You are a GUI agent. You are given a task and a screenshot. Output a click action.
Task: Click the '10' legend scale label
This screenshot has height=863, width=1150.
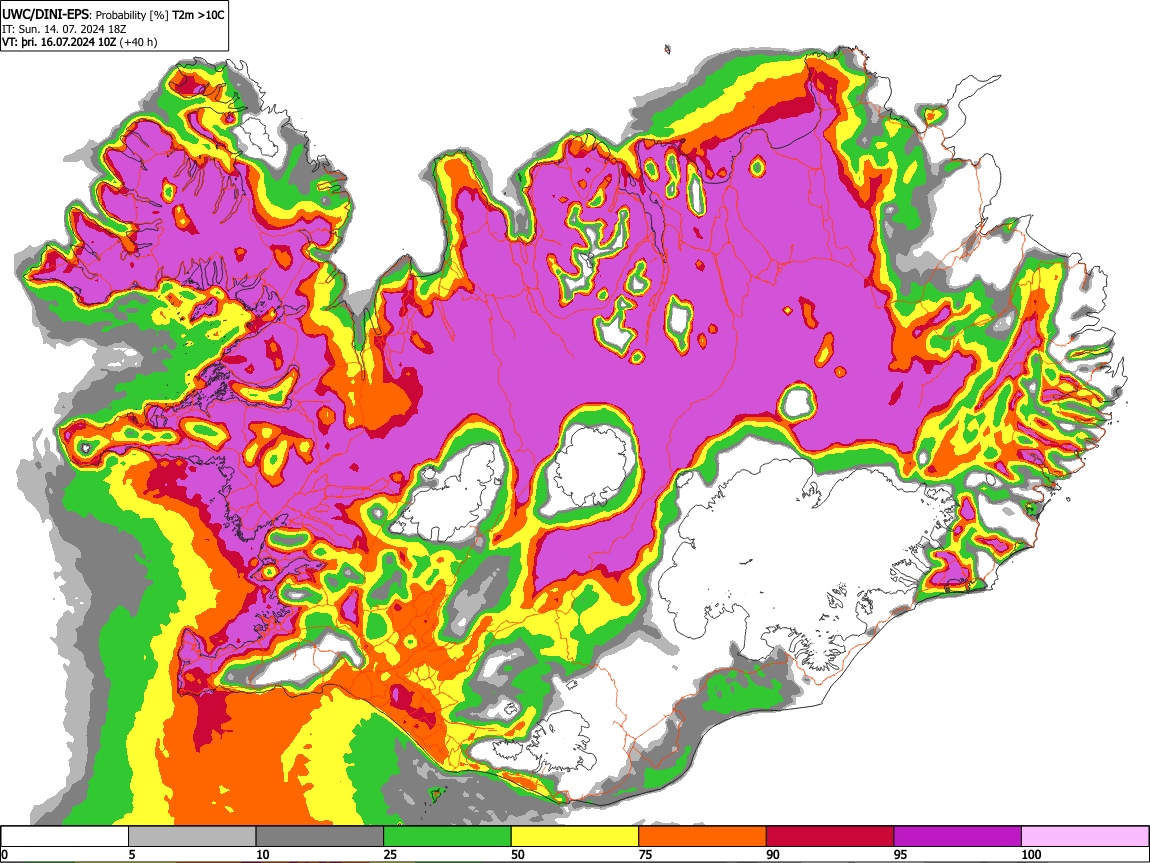coord(263,854)
